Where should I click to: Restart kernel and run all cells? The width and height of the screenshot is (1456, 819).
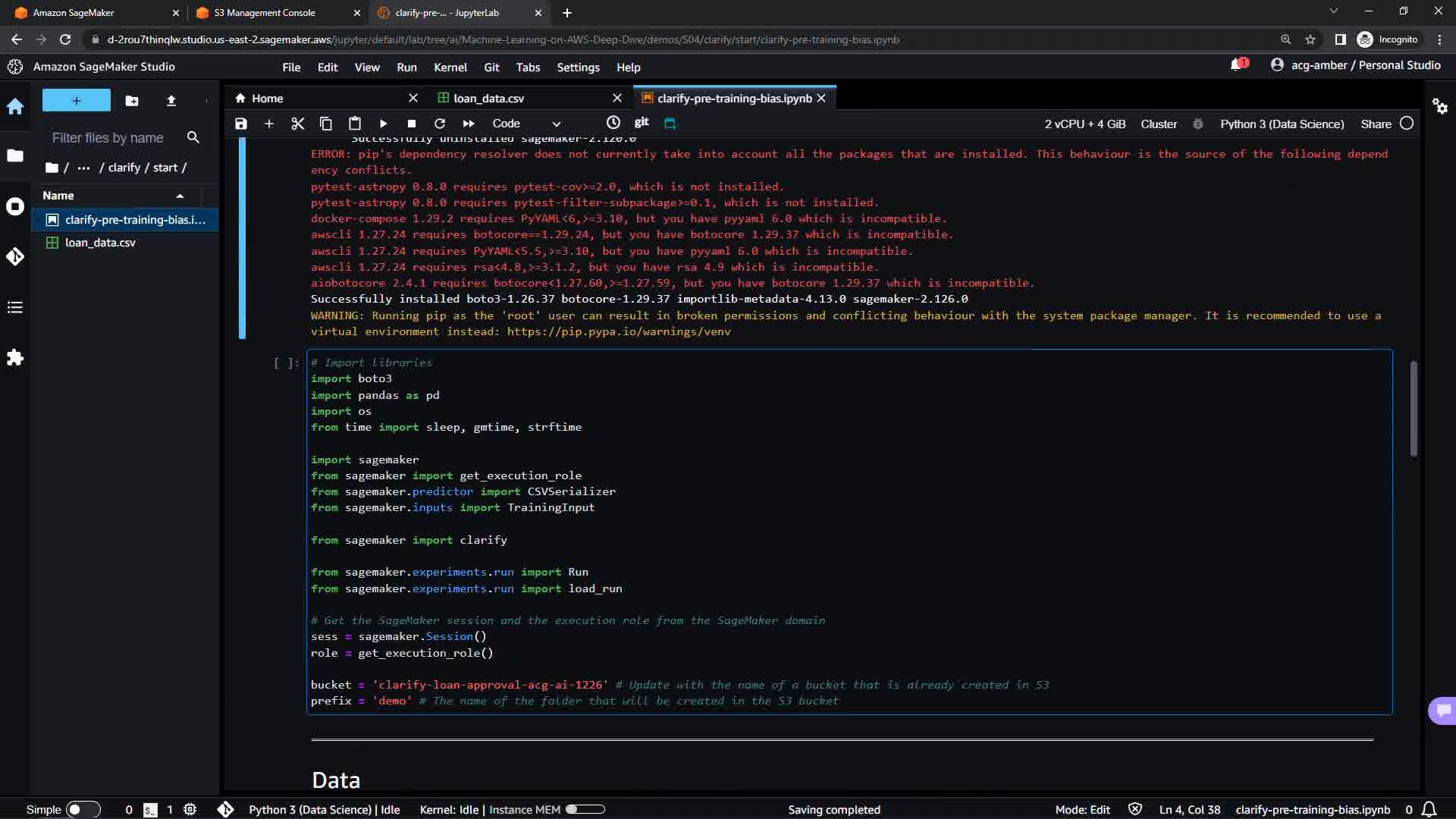(469, 124)
